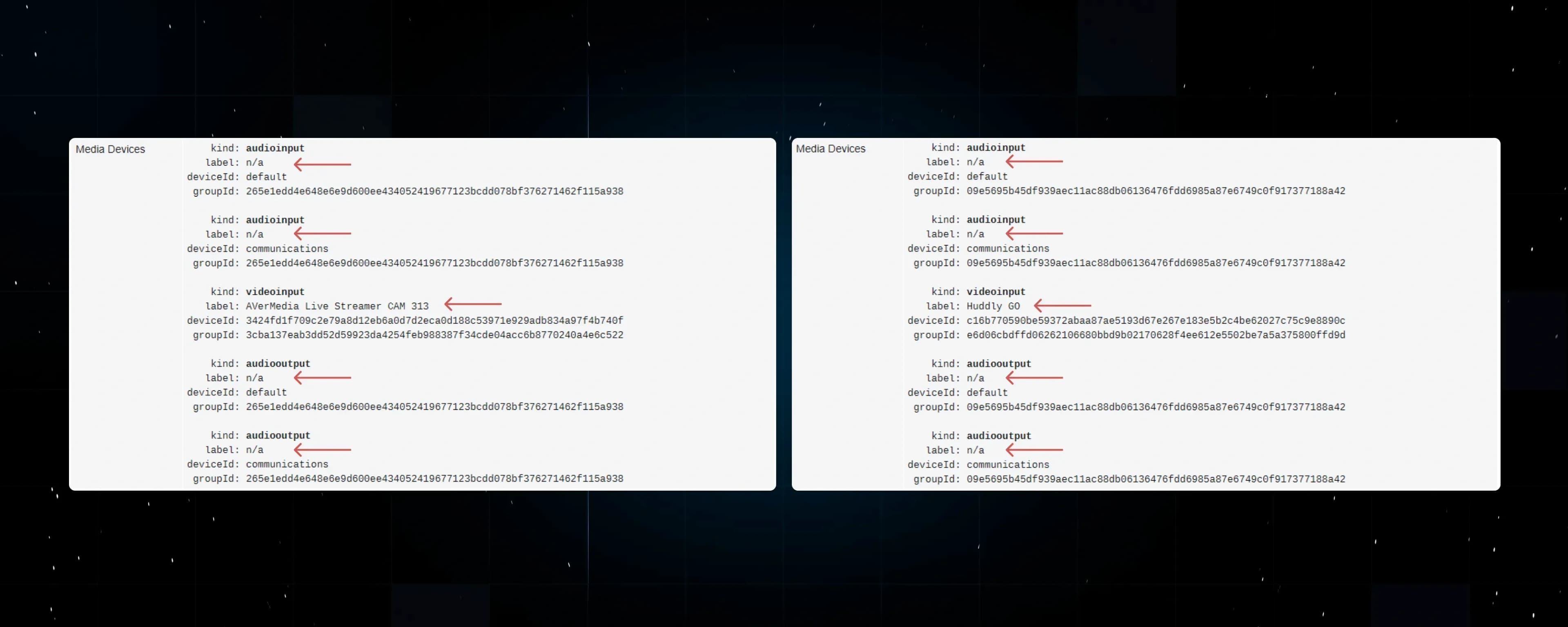Click red arrow beside Huddly GO label
Viewport: 1568px width, 627px height.
coord(1062,305)
